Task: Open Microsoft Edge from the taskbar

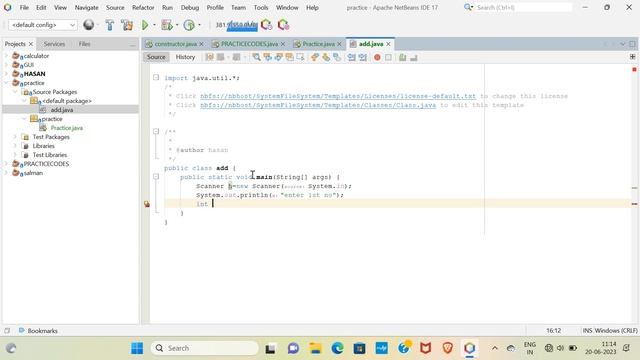Action: coord(338,348)
